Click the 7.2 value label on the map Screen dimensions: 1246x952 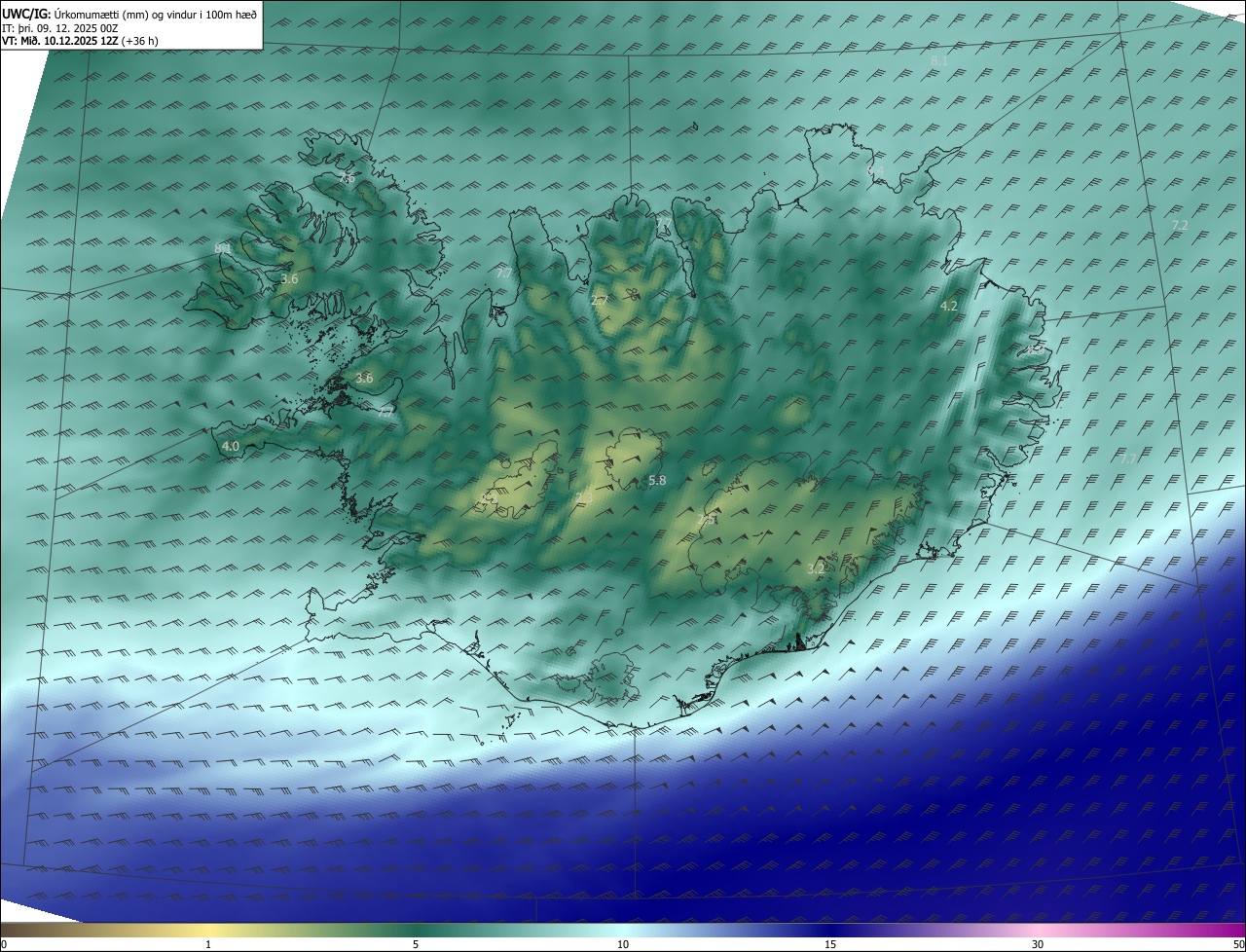point(1180,225)
